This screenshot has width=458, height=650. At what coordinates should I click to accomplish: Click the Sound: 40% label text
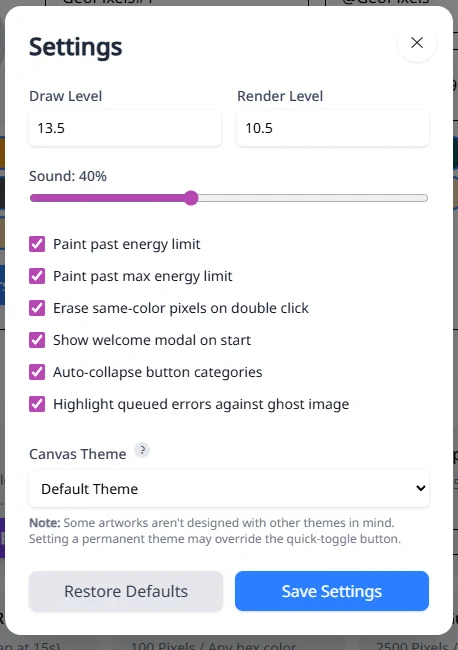pyautogui.click(x=68, y=176)
